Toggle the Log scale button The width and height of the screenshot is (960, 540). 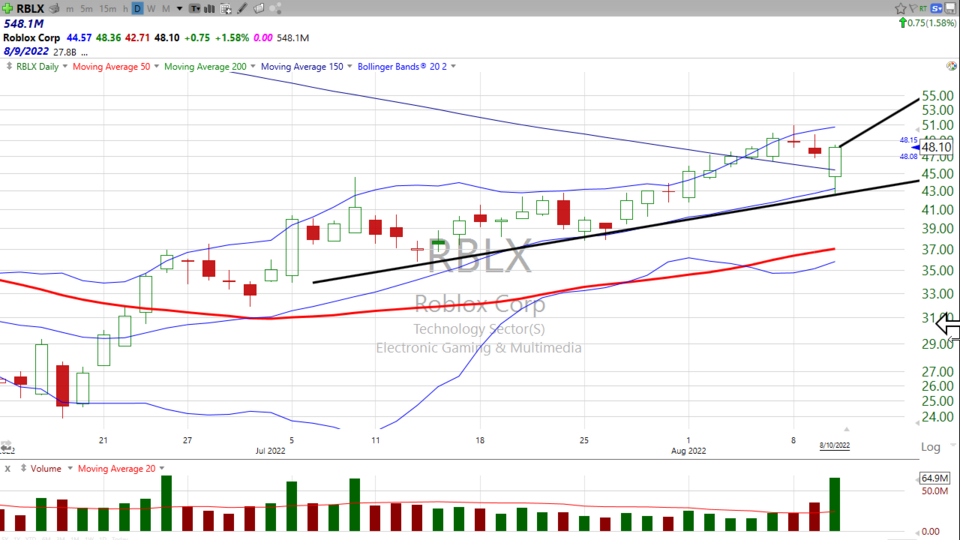click(x=931, y=447)
